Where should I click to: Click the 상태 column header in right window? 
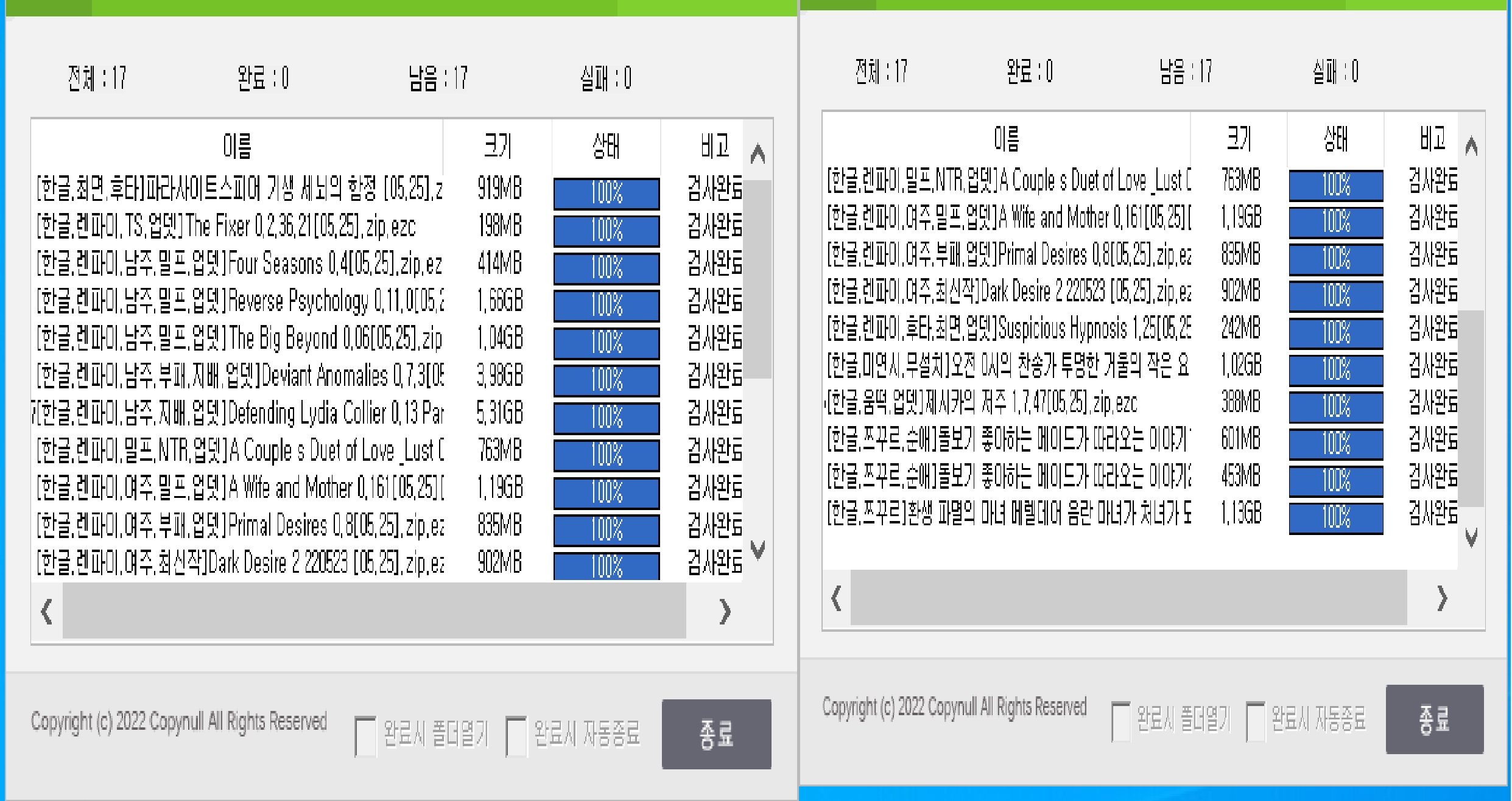[1335, 140]
